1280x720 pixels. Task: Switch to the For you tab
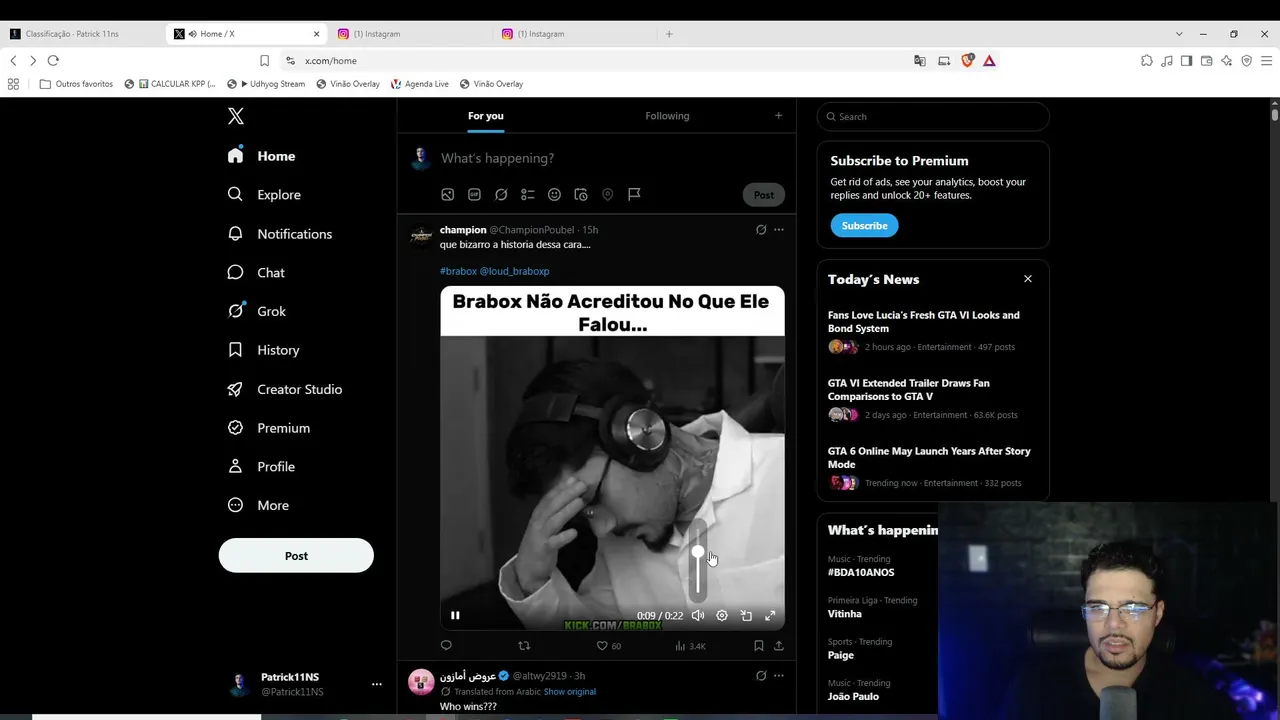pyautogui.click(x=486, y=116)
